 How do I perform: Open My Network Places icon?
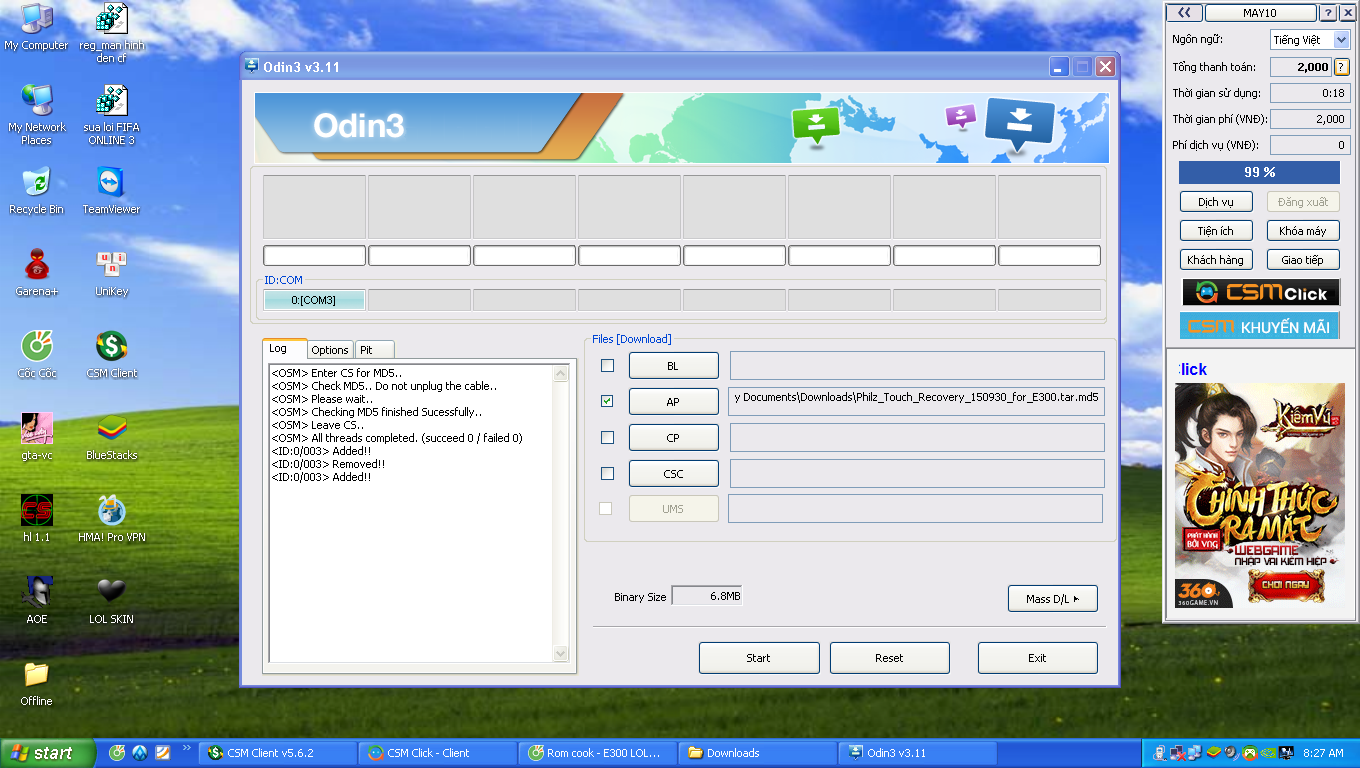[36, 116]
